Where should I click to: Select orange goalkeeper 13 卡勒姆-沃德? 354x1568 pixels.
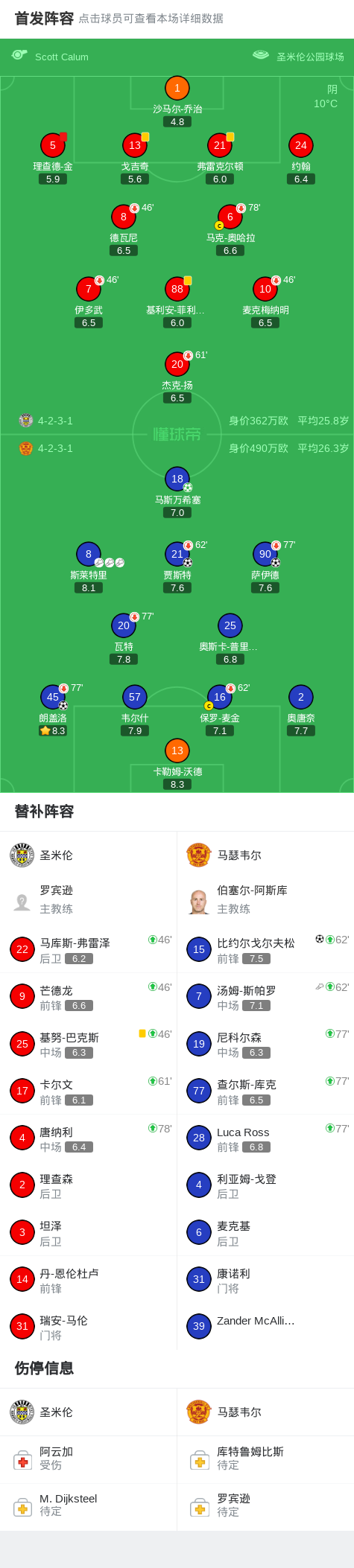coord(177,750)
